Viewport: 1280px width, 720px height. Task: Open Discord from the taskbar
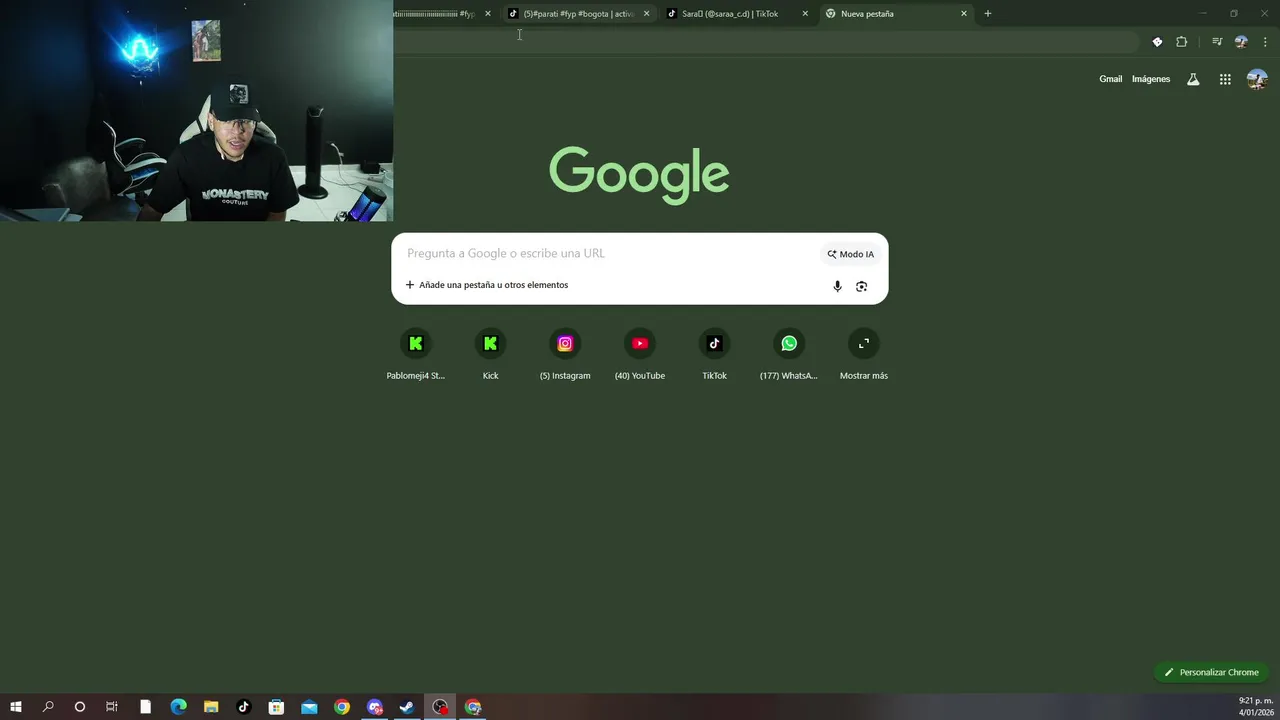click(375, 707)
